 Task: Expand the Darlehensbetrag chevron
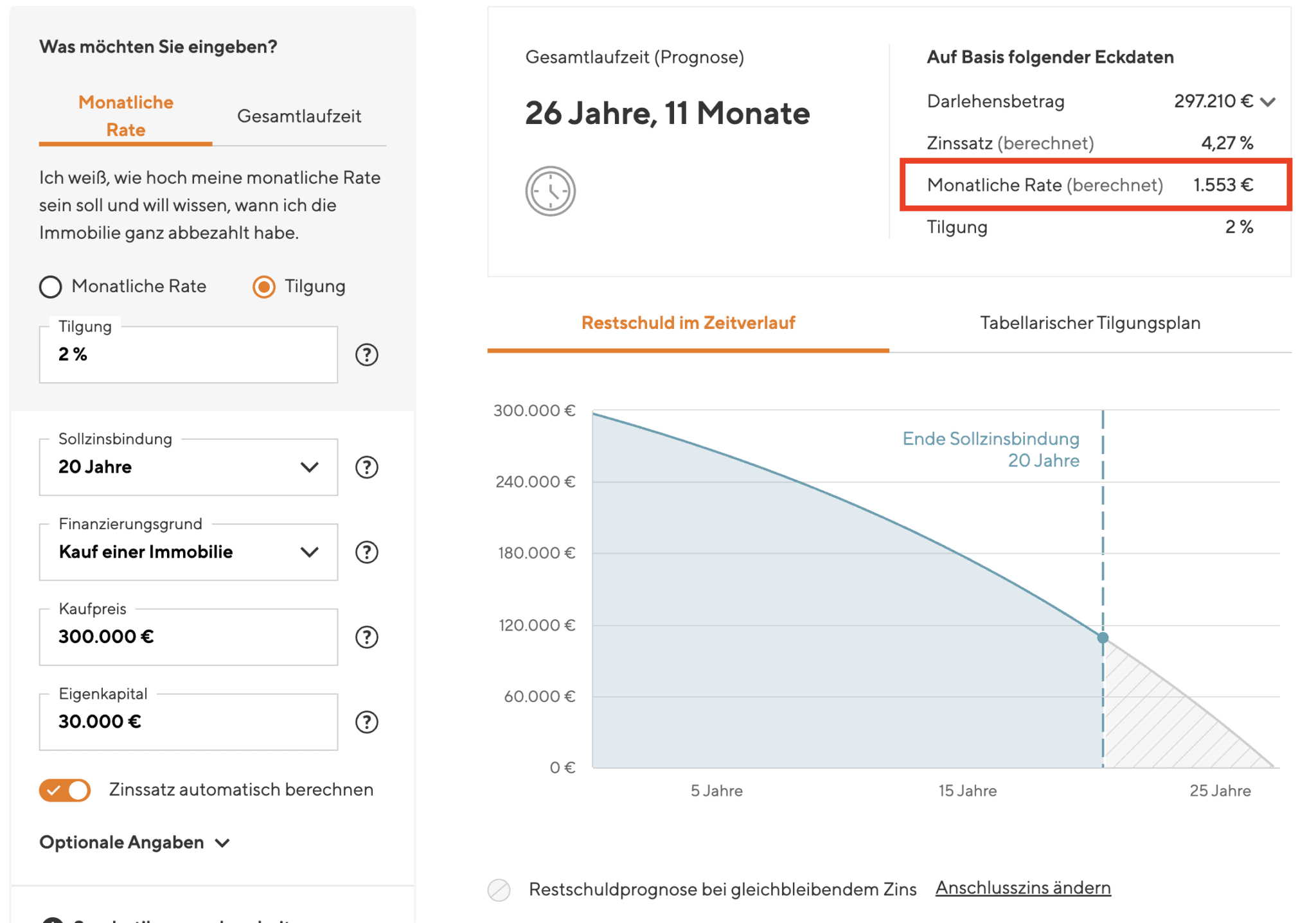(x=1268, y=101)
